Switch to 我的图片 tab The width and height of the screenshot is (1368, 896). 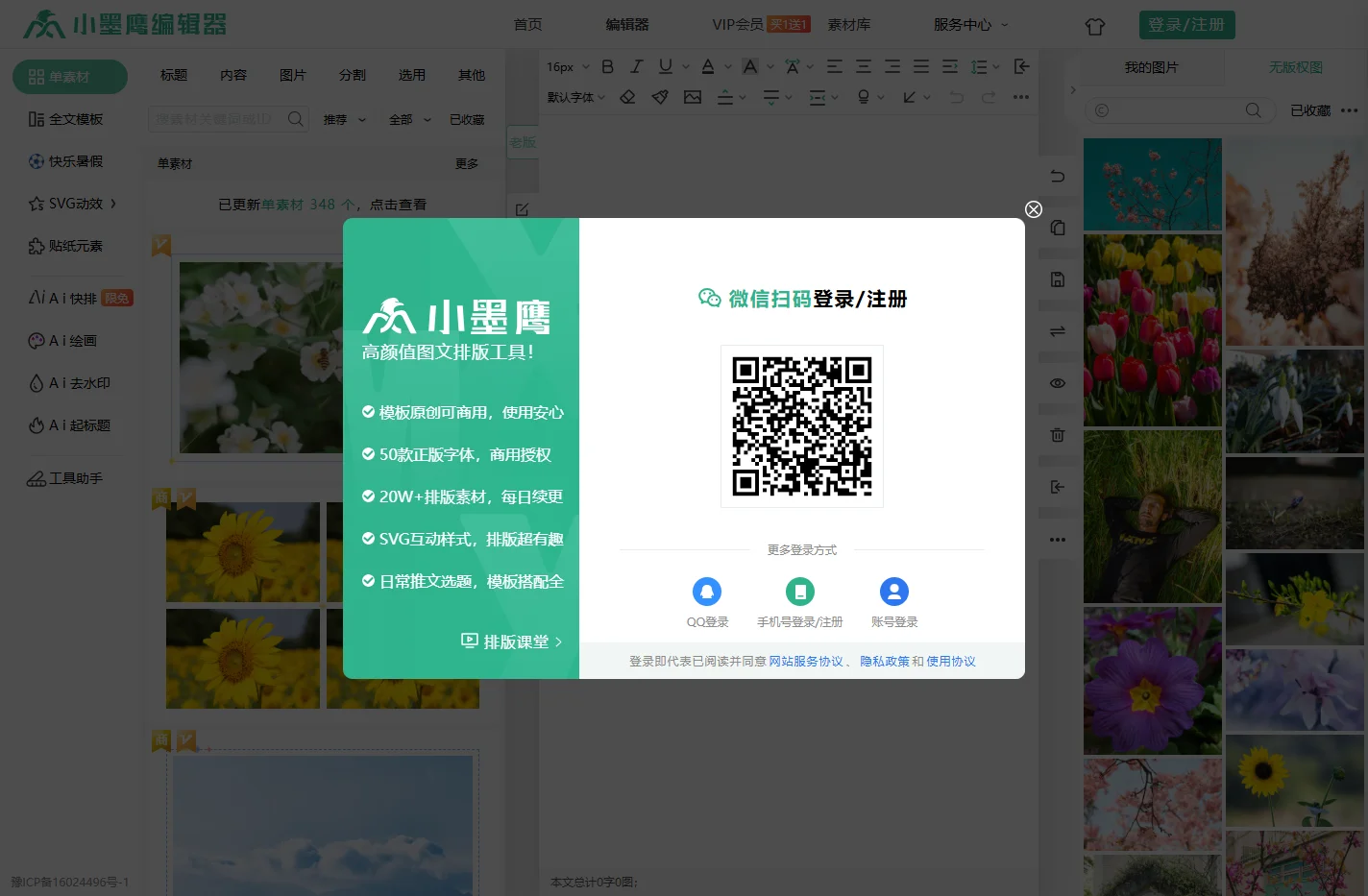[1151, 67]
